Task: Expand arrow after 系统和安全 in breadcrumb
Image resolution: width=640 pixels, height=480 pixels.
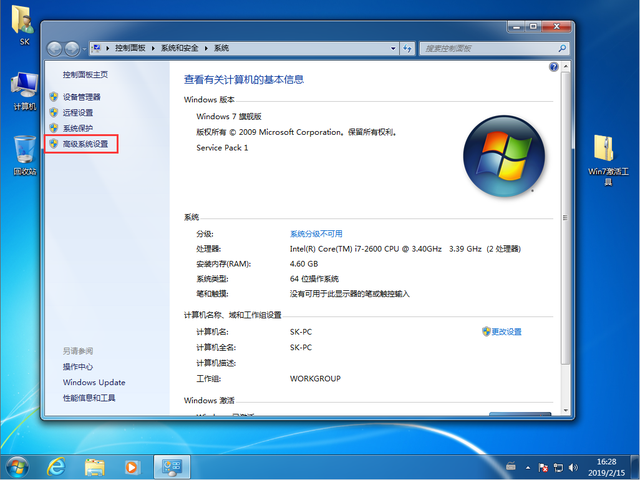Action: (x=206, y=48)
